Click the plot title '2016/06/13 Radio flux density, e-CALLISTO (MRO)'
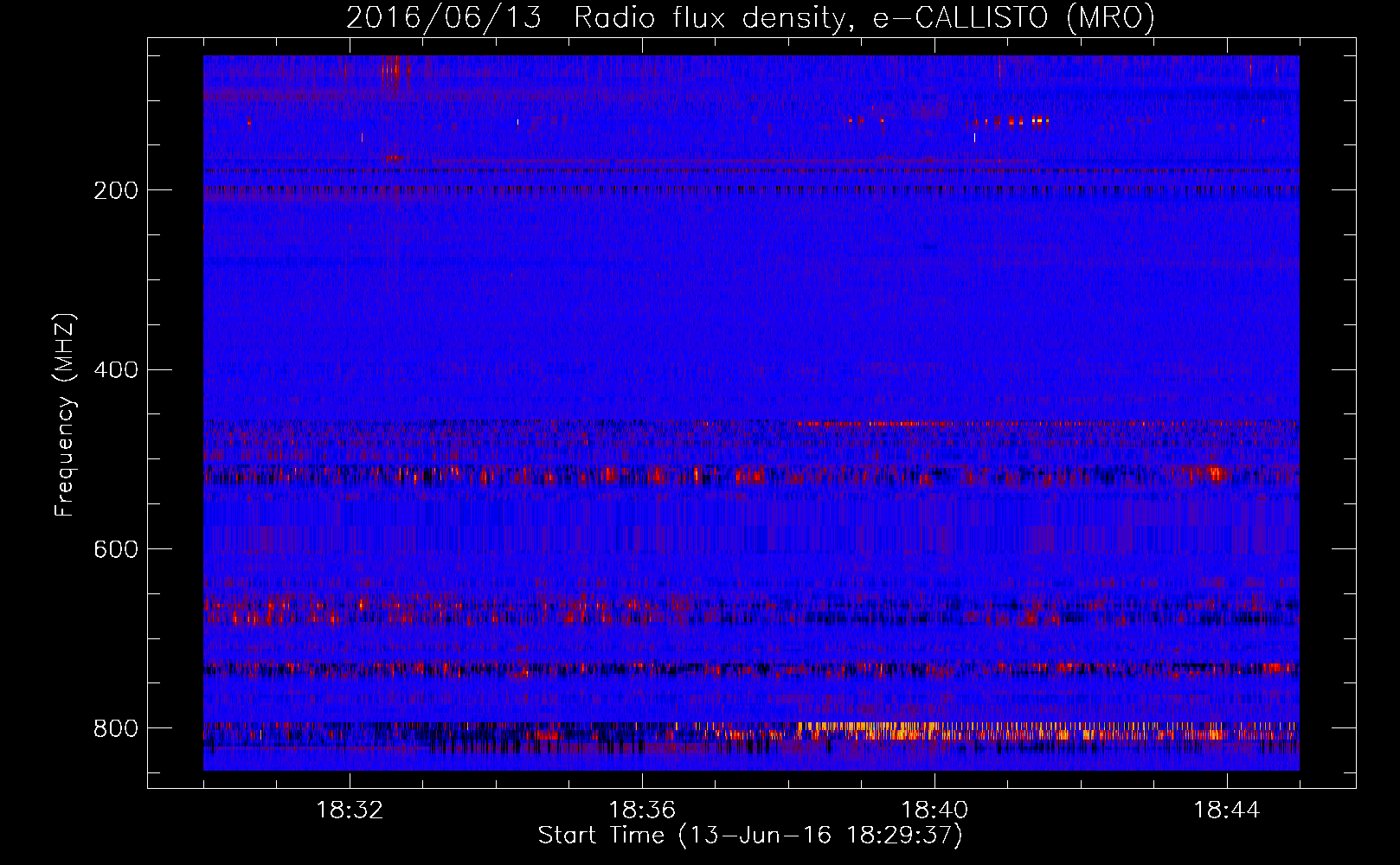The height and width of the screenshot is (865, 1400). [750, 17]
